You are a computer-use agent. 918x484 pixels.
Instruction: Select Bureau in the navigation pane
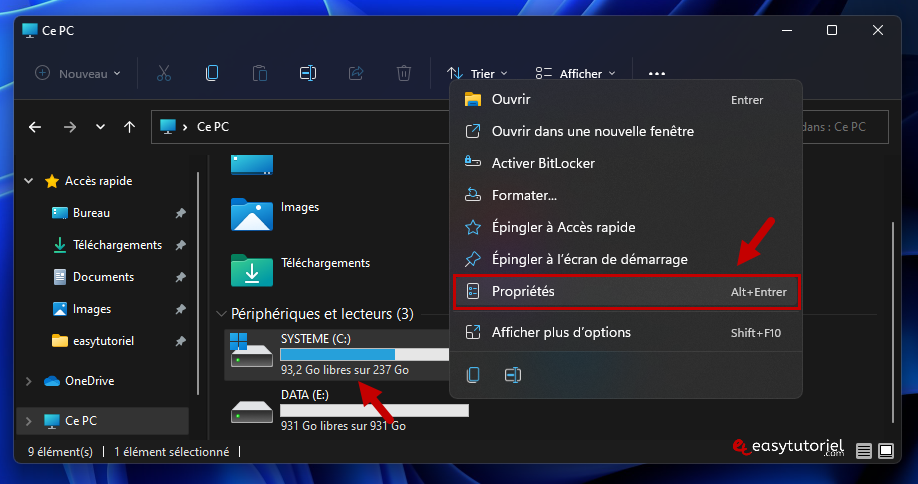91,213
